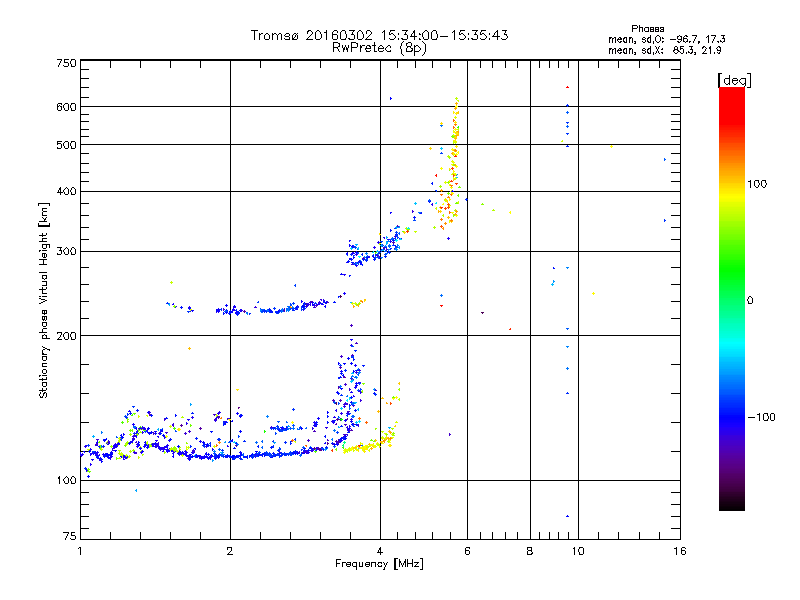This screenshot has width=800, height=600.
Task: Click the x-axis tick label '10'
Action: (578, 551)
